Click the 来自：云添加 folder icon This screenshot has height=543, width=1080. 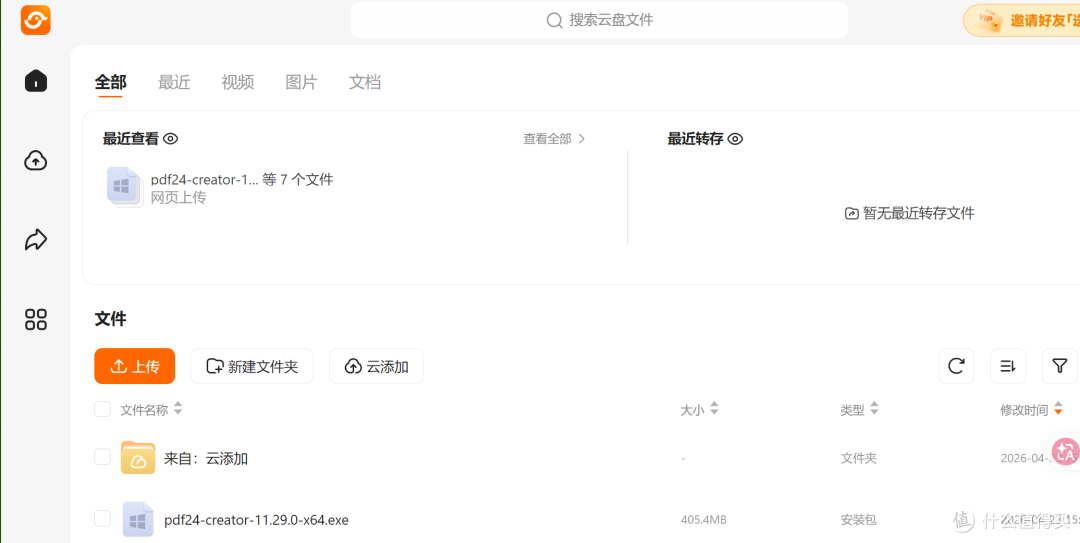138,458
